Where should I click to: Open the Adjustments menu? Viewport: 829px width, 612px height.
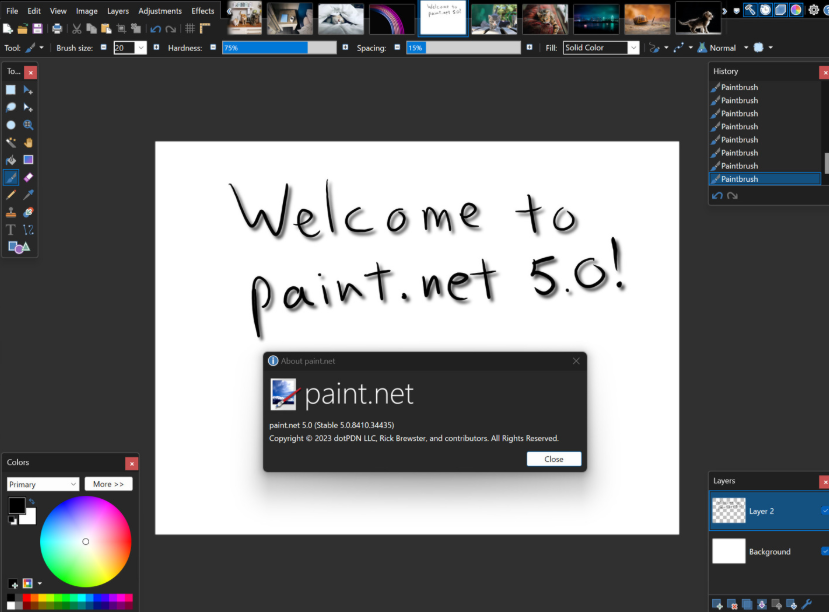pyautogui.click(x=160, y=11)
